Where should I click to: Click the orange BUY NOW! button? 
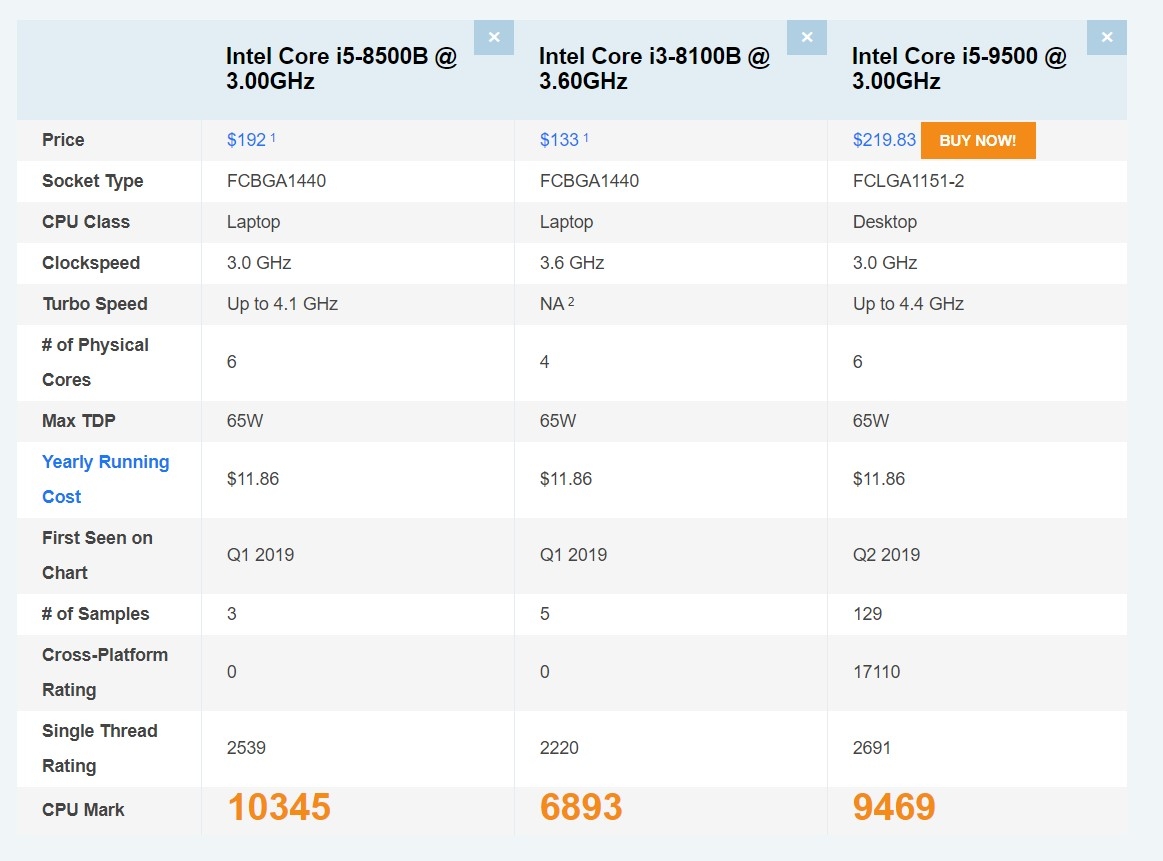(977, 141)
